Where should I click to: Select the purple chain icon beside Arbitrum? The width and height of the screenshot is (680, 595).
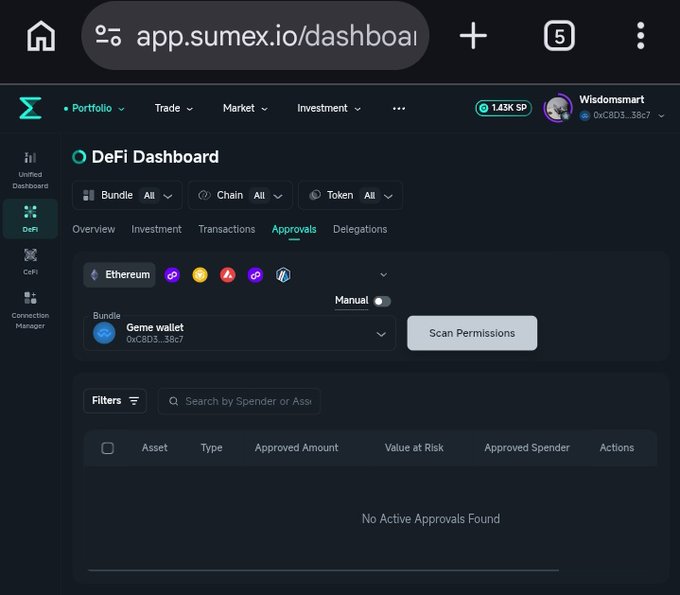255,275
